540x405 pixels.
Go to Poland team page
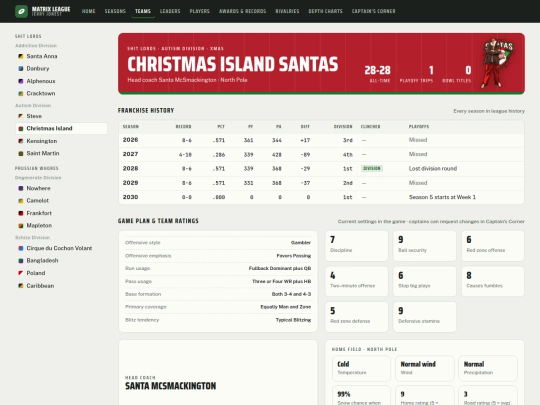pyautogui.click(x=61, y=273)
